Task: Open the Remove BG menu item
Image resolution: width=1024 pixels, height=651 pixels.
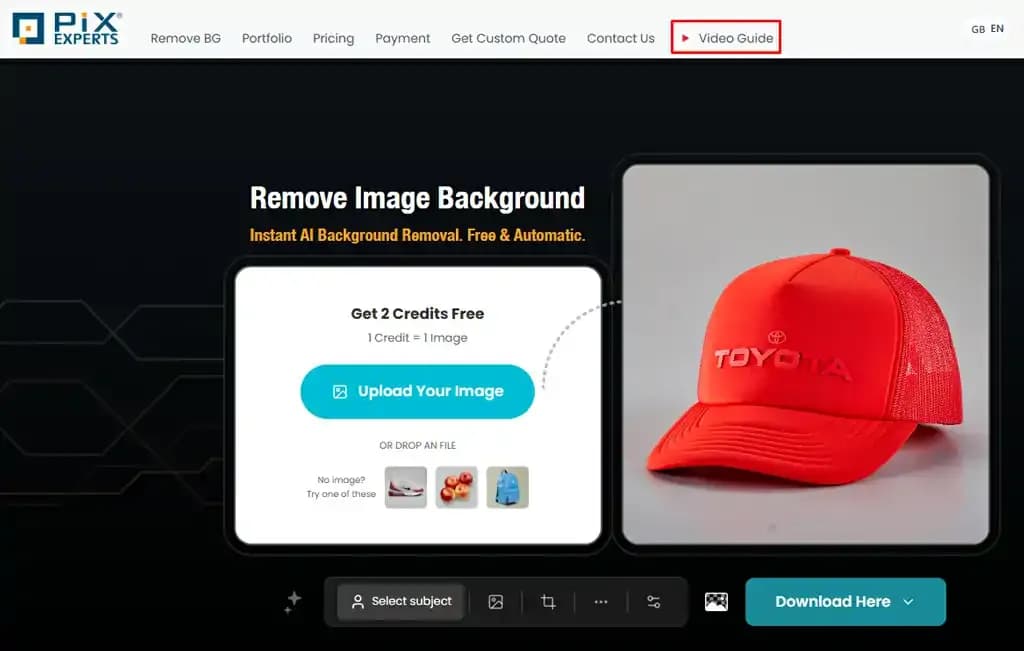Action: click(x=185, y=38)
